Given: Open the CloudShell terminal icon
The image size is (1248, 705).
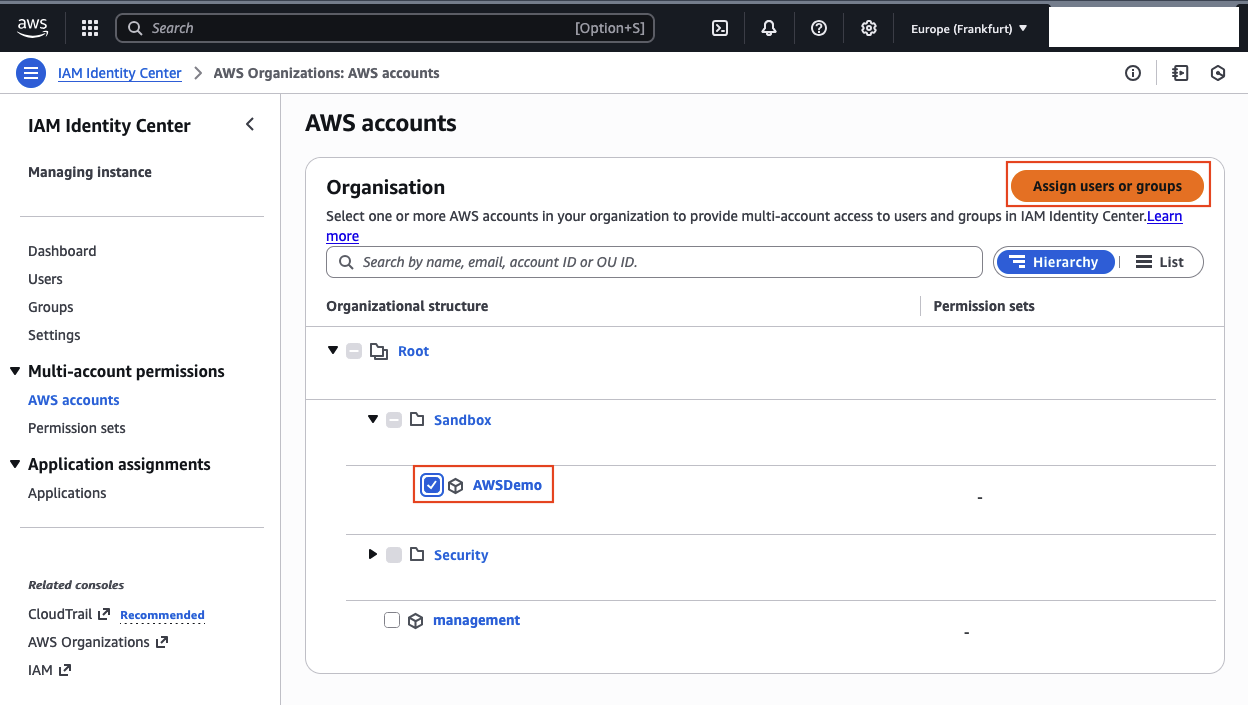Looking at the screenshot, I should pyautogui.click(x=719, y=28).
